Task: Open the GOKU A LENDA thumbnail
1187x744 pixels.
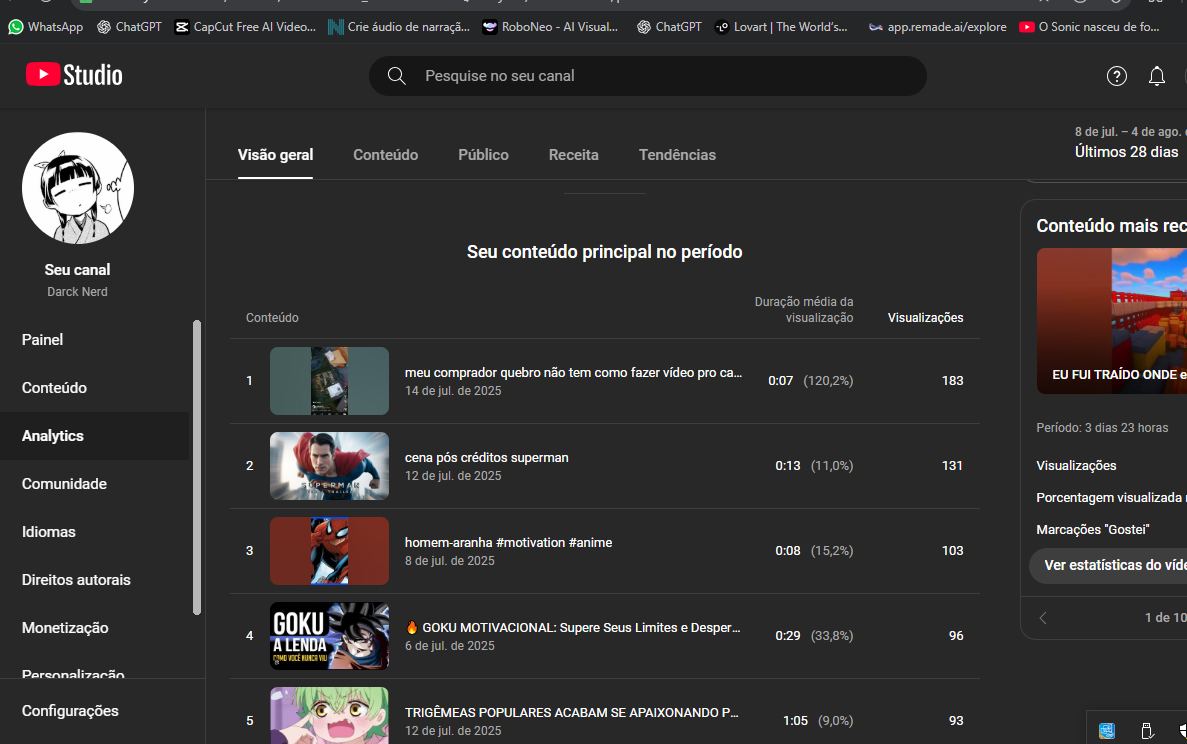Action: click(329, 636)
